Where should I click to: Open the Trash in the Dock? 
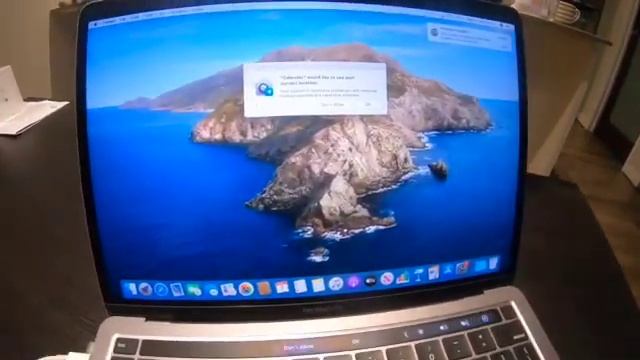(x=494, y=263)
